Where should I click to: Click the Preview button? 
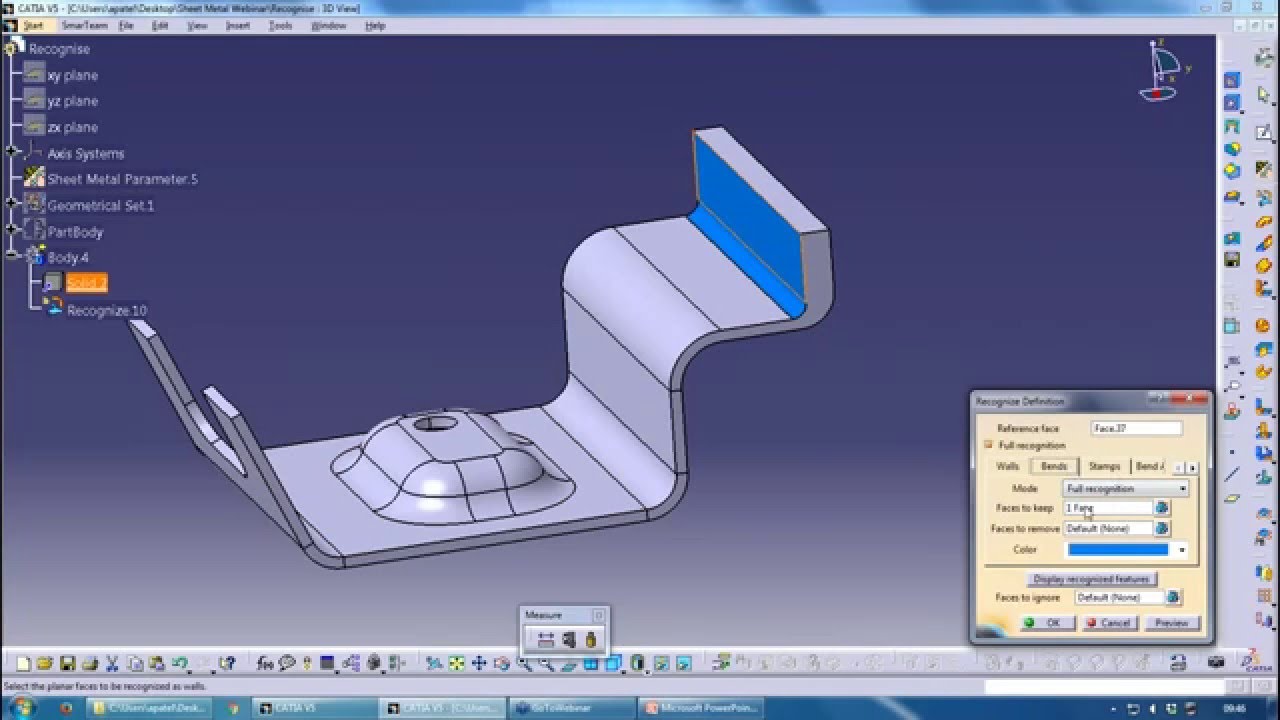pos(1171,622)
